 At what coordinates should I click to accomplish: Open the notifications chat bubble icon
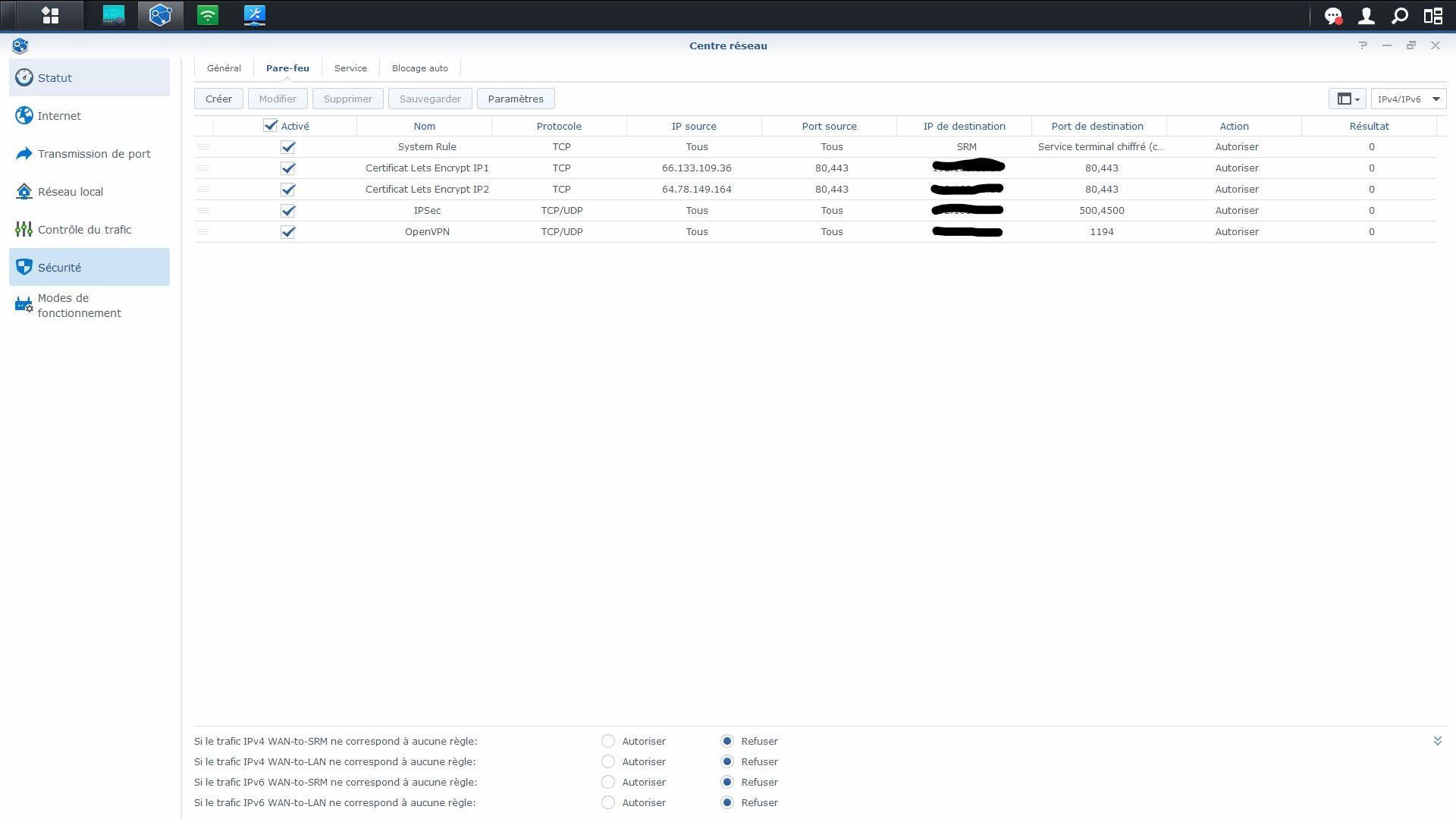(x=1332, y=16)
